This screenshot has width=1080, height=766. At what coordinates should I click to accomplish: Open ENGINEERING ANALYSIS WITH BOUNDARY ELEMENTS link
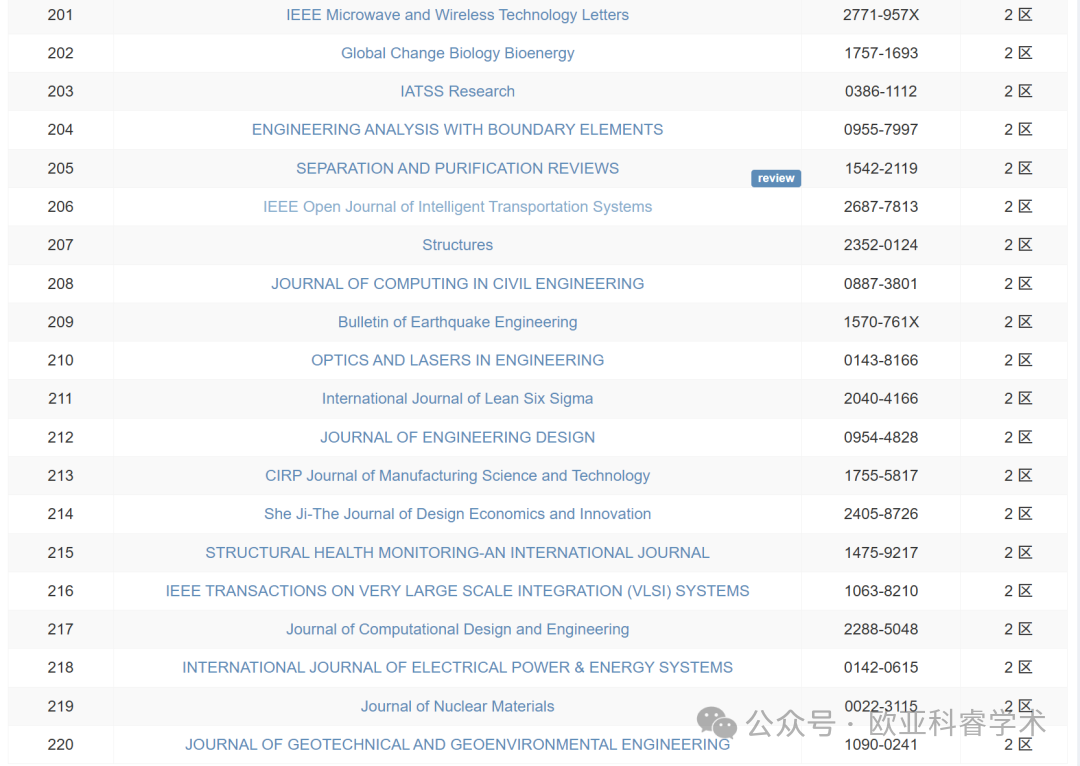tap(457, 130)
